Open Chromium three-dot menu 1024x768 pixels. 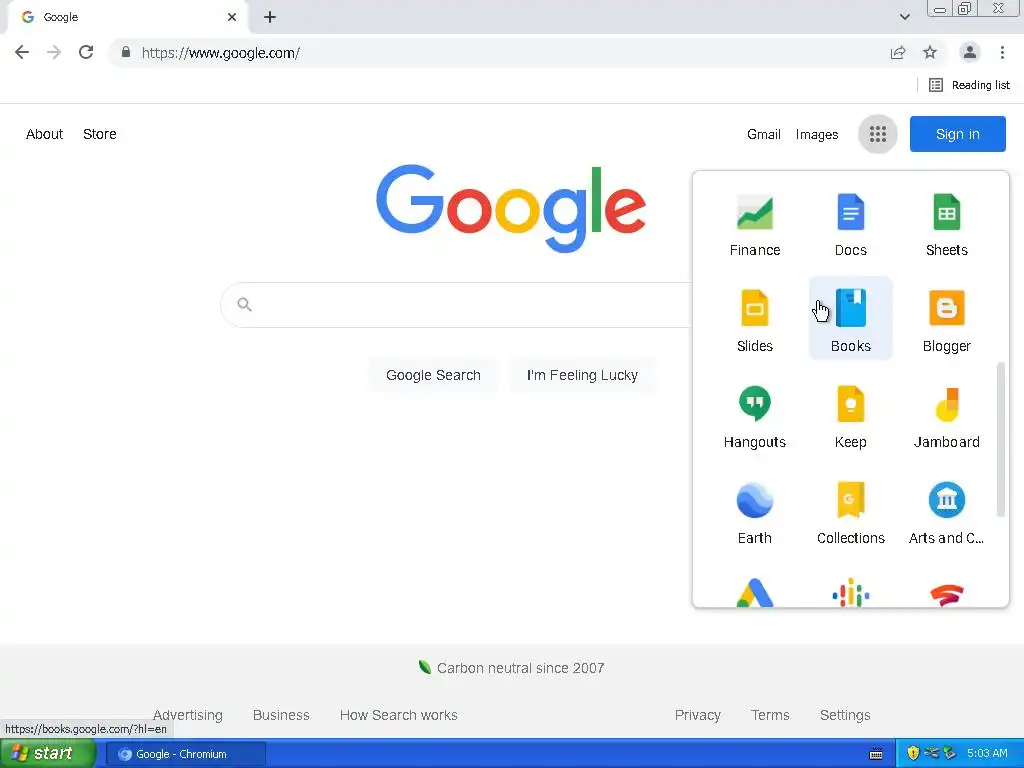pos(1002,52)
